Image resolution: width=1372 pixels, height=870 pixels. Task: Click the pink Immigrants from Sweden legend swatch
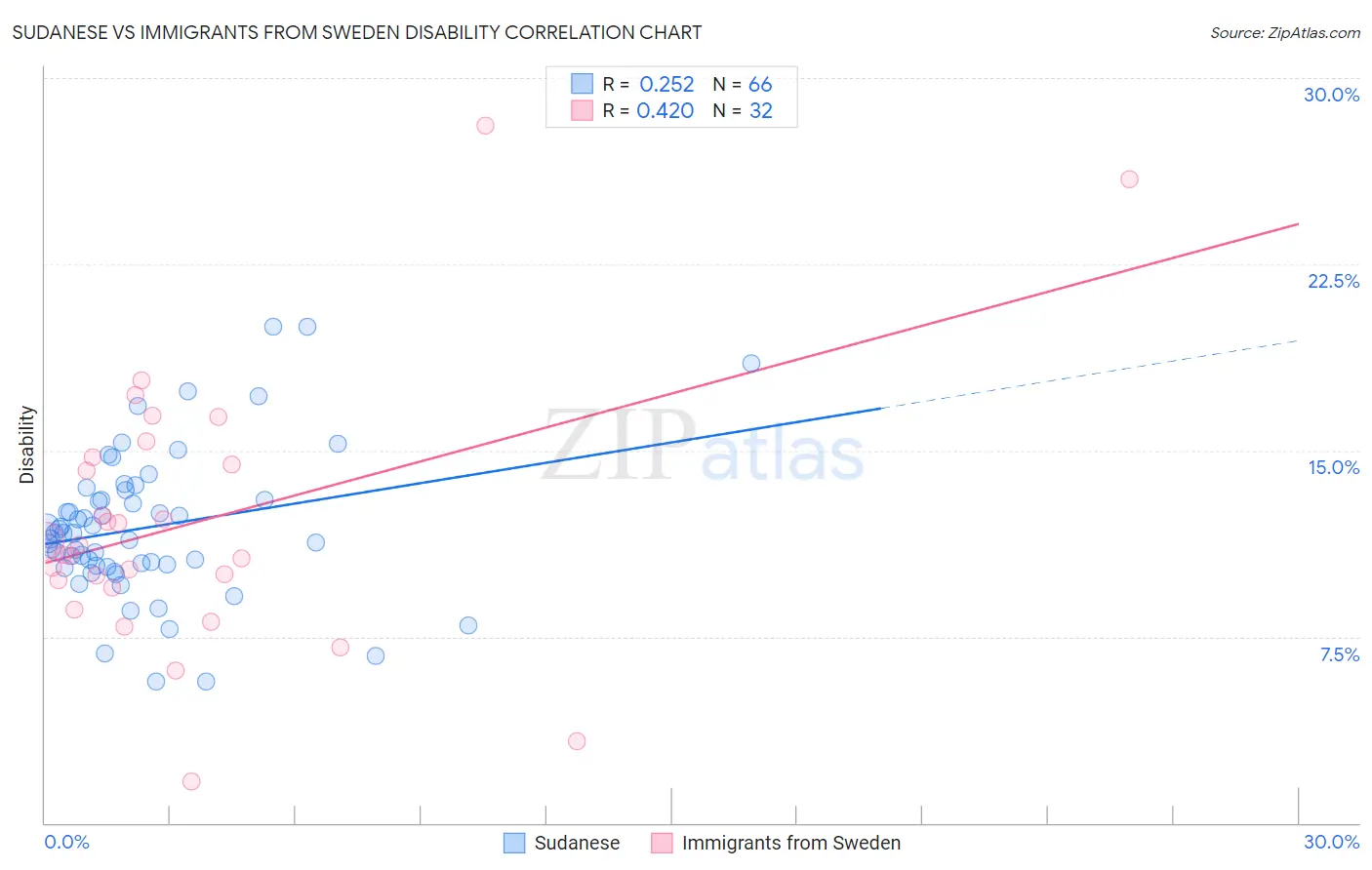coord(662,843)
